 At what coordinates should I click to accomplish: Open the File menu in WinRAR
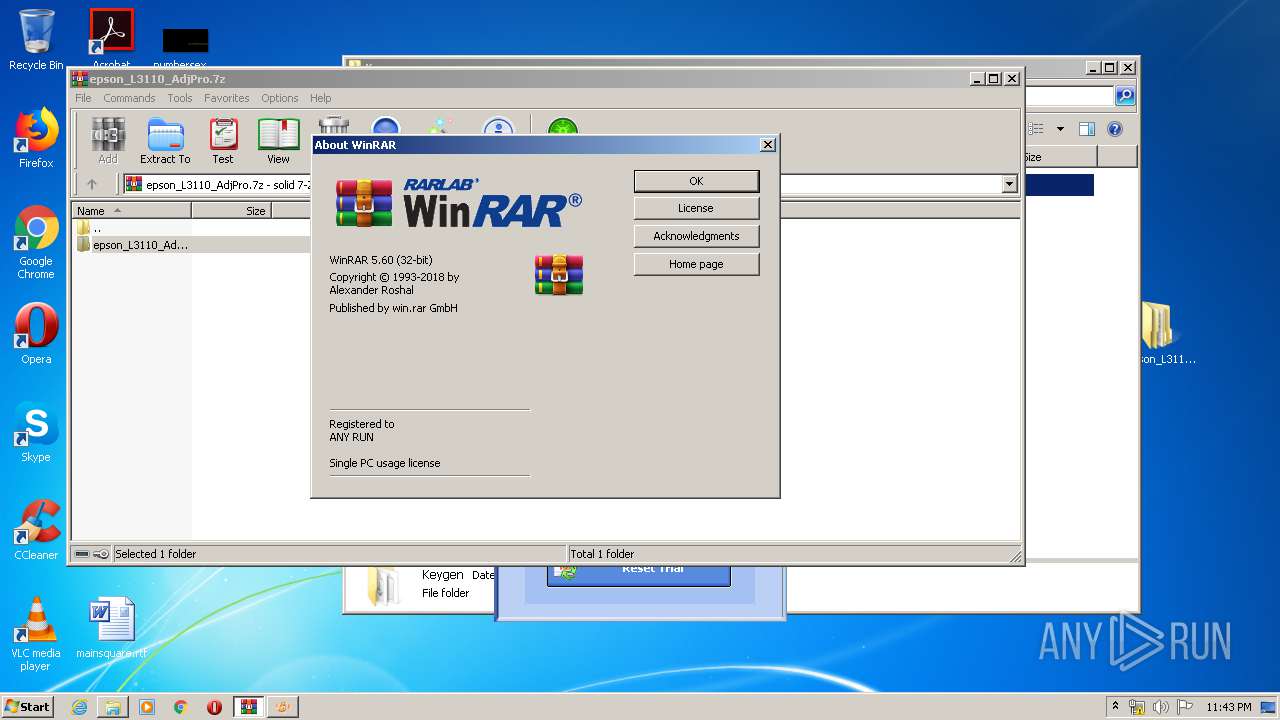(83, 98)
